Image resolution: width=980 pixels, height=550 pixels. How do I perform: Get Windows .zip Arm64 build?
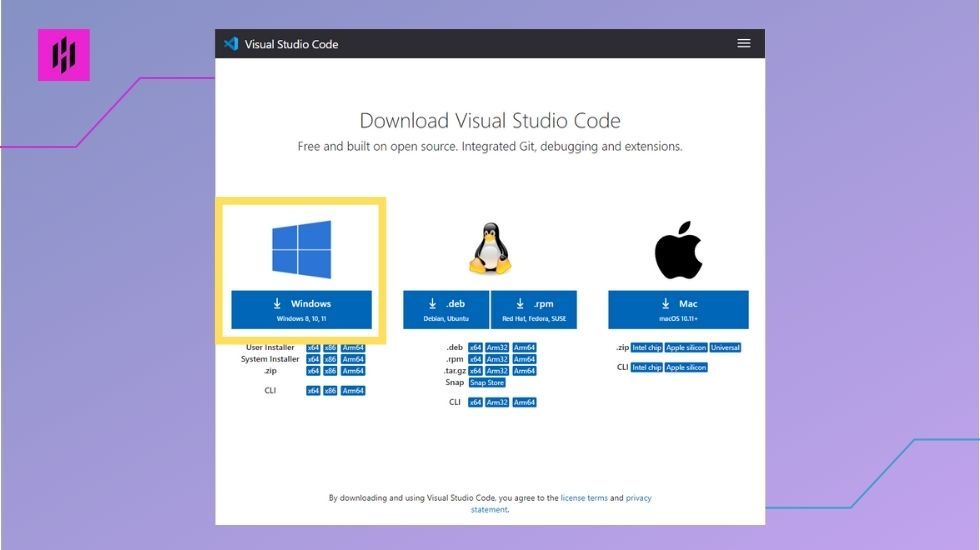click(353, 371)
